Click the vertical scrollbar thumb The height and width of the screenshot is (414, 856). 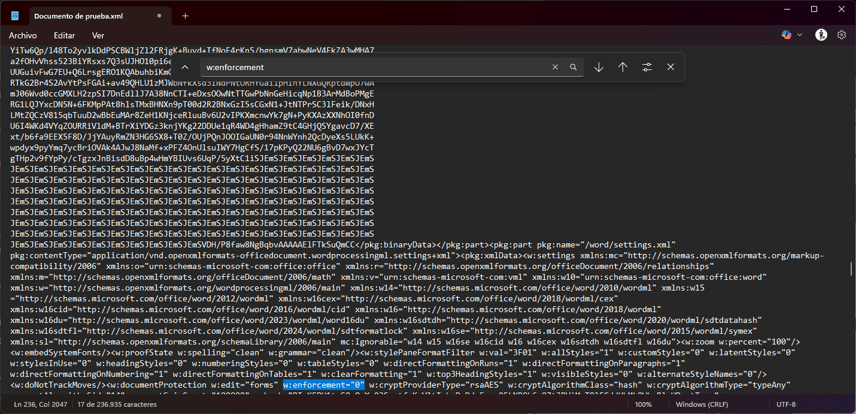click(x=851, y=269)
